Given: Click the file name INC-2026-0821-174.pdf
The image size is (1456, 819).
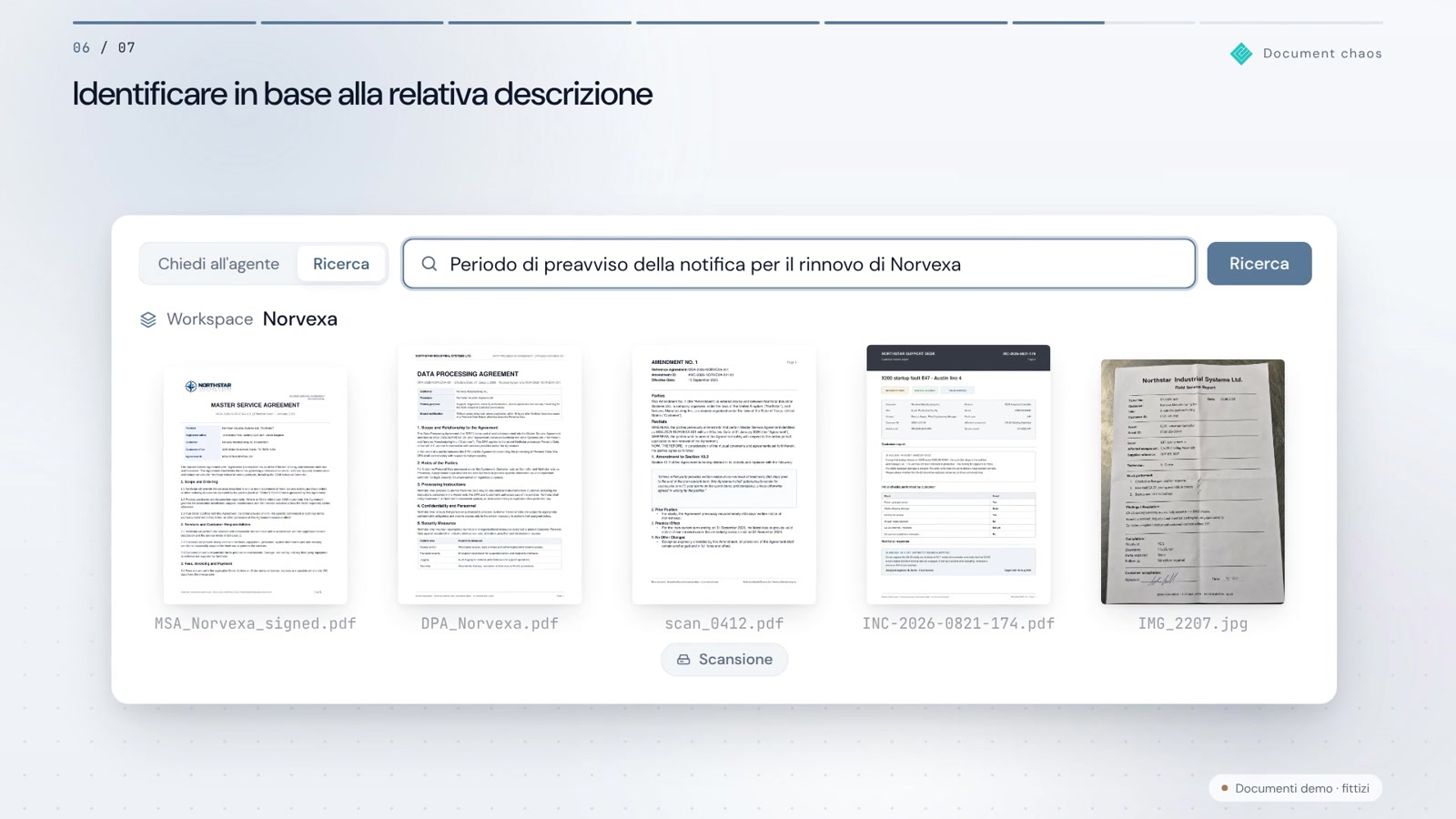Looking at the screenshot, I should pyautogui.click(x=958, y=623).
